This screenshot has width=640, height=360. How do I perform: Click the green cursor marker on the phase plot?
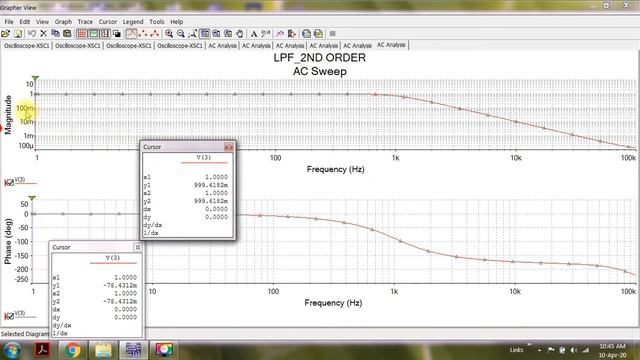point(32,198)
